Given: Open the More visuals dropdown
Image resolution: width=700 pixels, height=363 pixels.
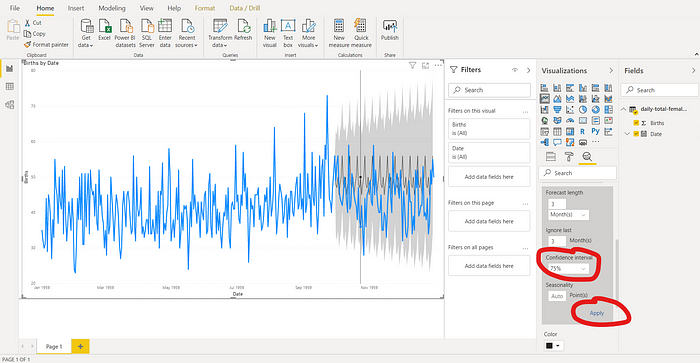Looking at the screenshot, I should coord(308,33).
